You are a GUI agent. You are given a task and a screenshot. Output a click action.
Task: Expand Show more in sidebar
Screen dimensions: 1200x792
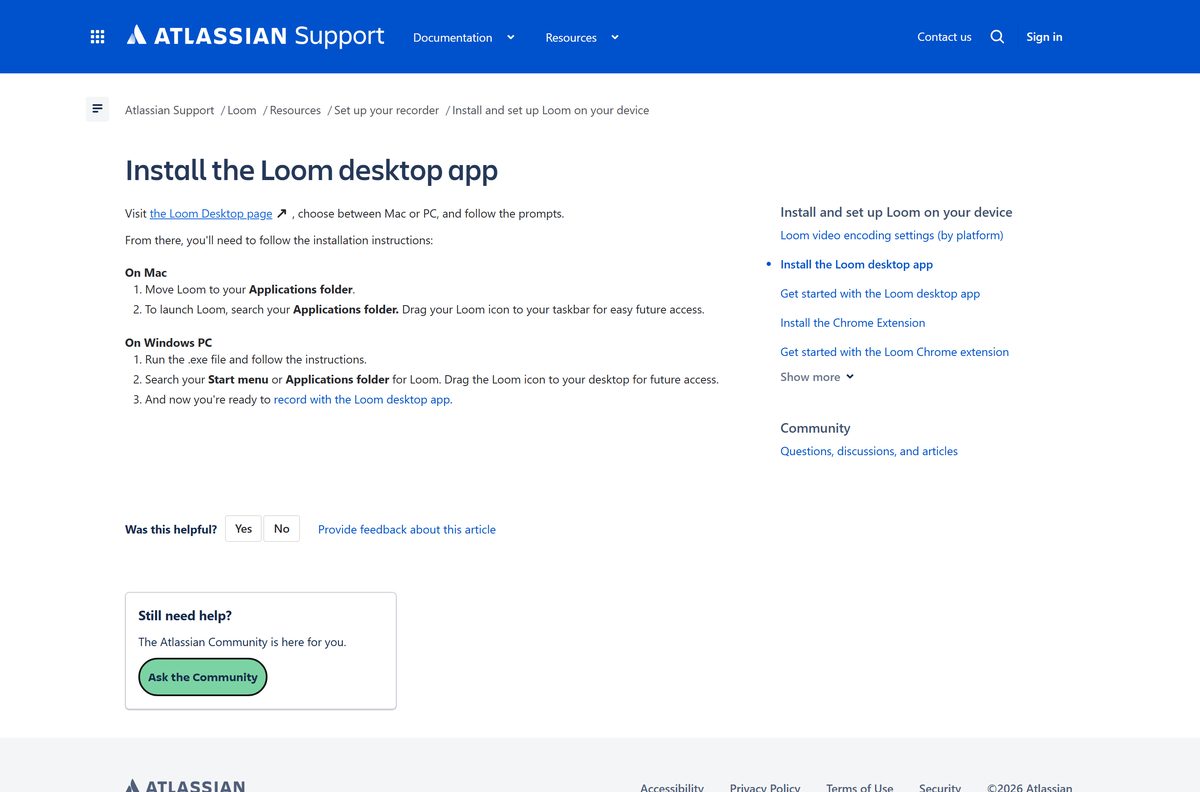pos(817,377)
